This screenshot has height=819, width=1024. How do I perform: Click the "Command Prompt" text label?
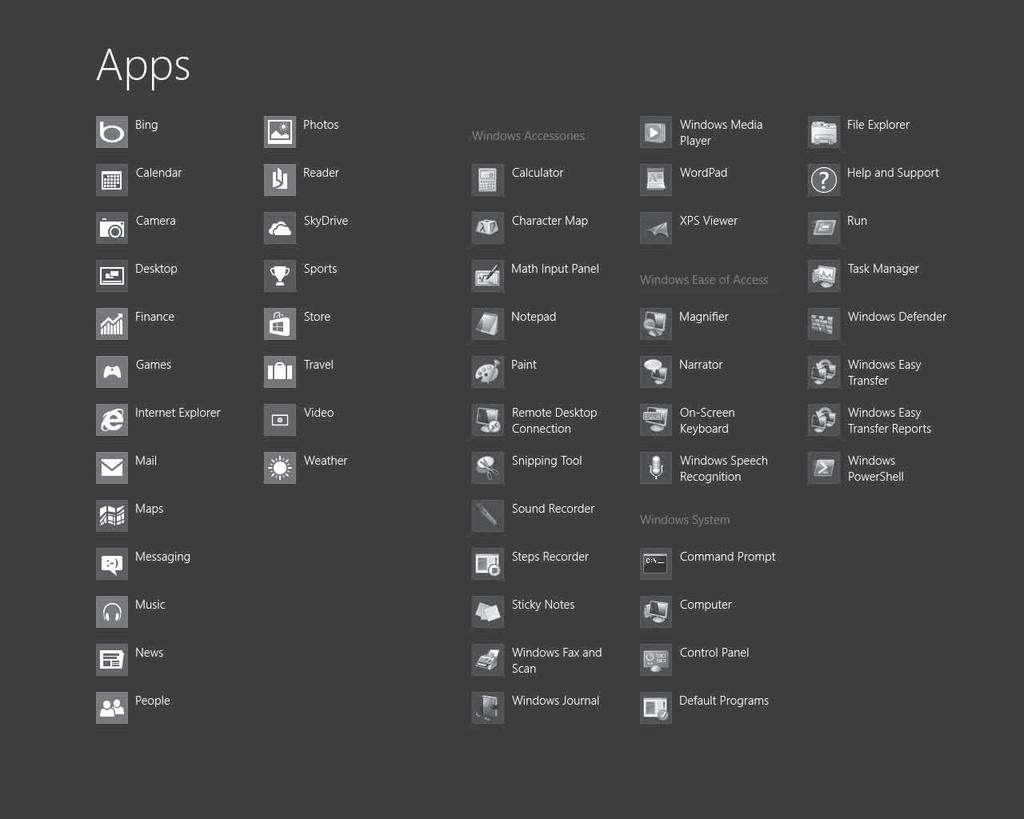point(728,556)
